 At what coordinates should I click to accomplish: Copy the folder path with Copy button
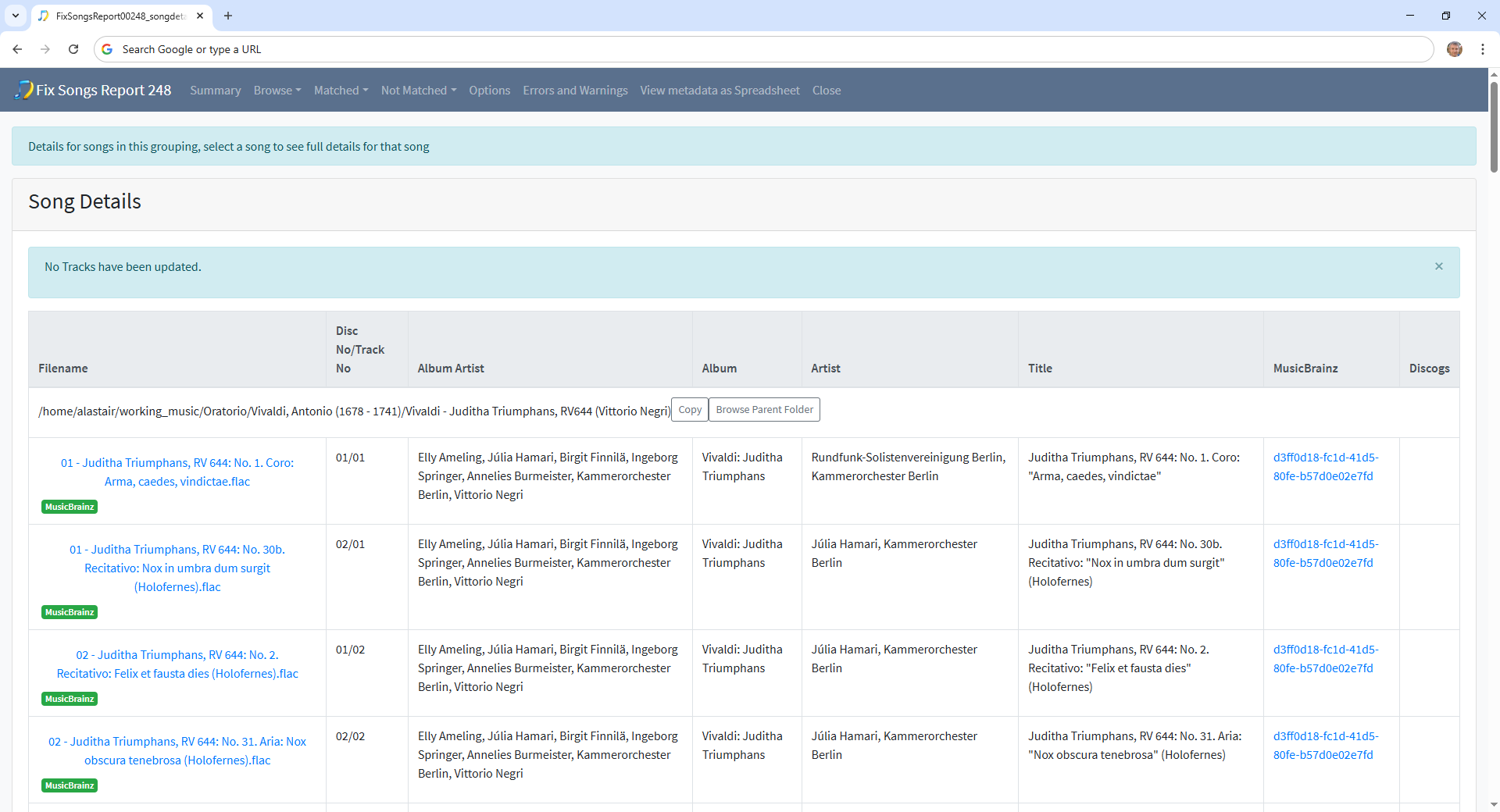point(689,410)
